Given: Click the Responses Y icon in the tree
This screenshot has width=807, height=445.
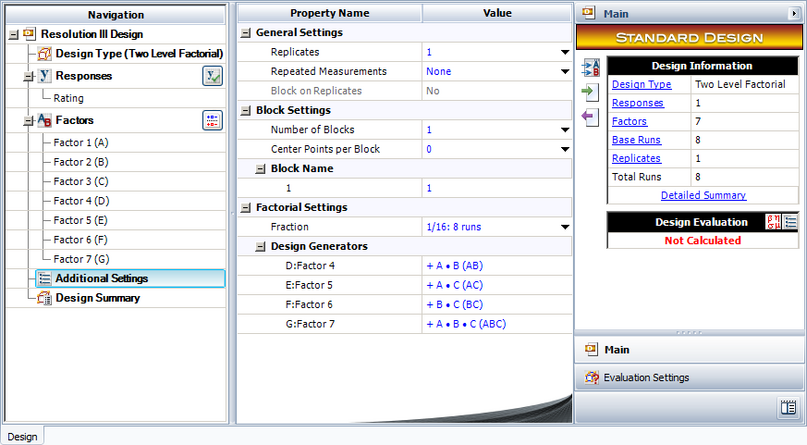Looking at the screenshot, I should pos(45,76).
